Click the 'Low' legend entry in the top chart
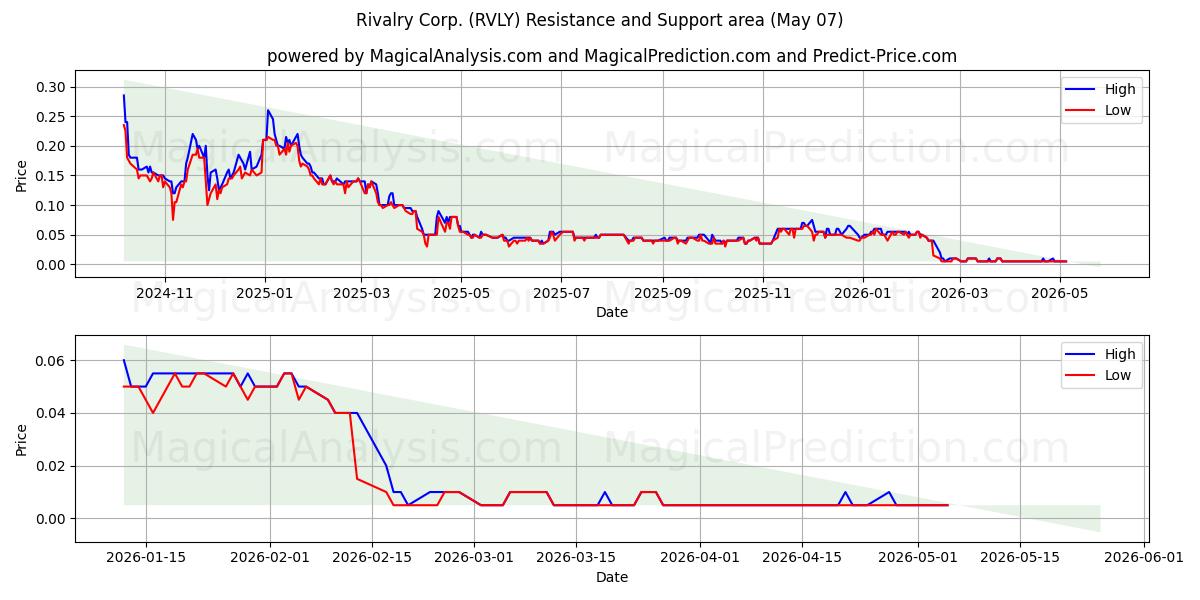The width and height of the screenshot is (1200, 600). click(x=1118, y=111)
